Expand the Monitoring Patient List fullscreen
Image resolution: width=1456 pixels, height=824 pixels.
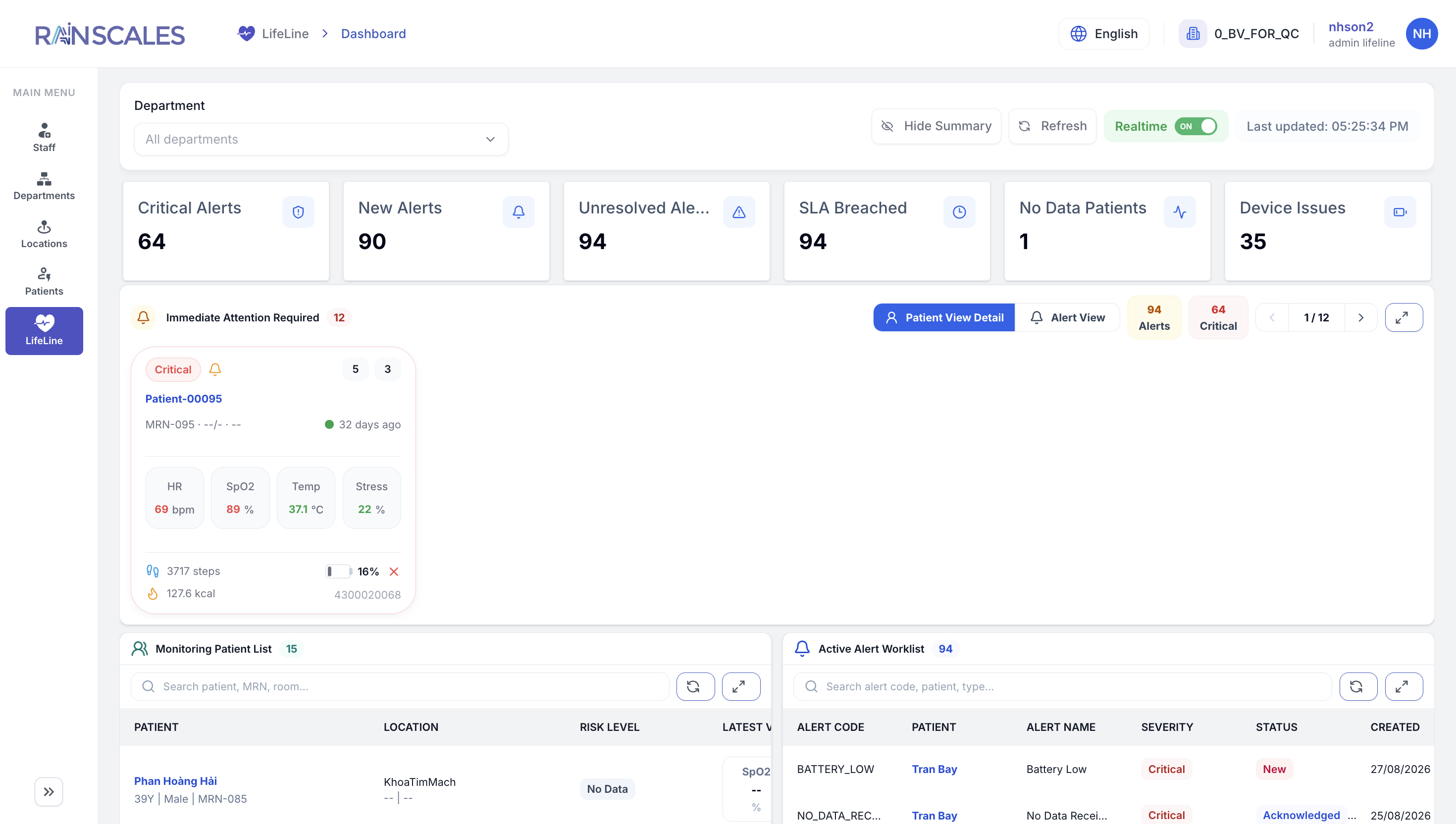[x=741, y=686]
